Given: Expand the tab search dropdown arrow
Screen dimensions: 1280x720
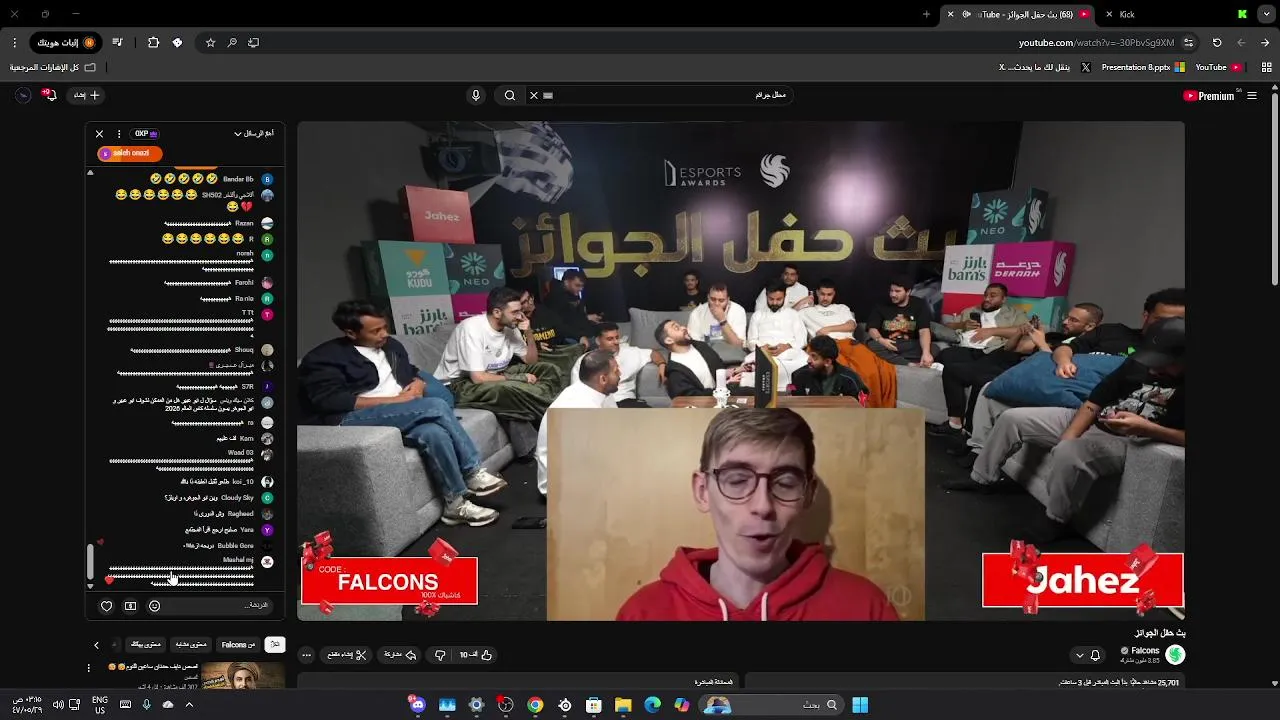Looking at the screenshot, I should tap(1265, 14).
